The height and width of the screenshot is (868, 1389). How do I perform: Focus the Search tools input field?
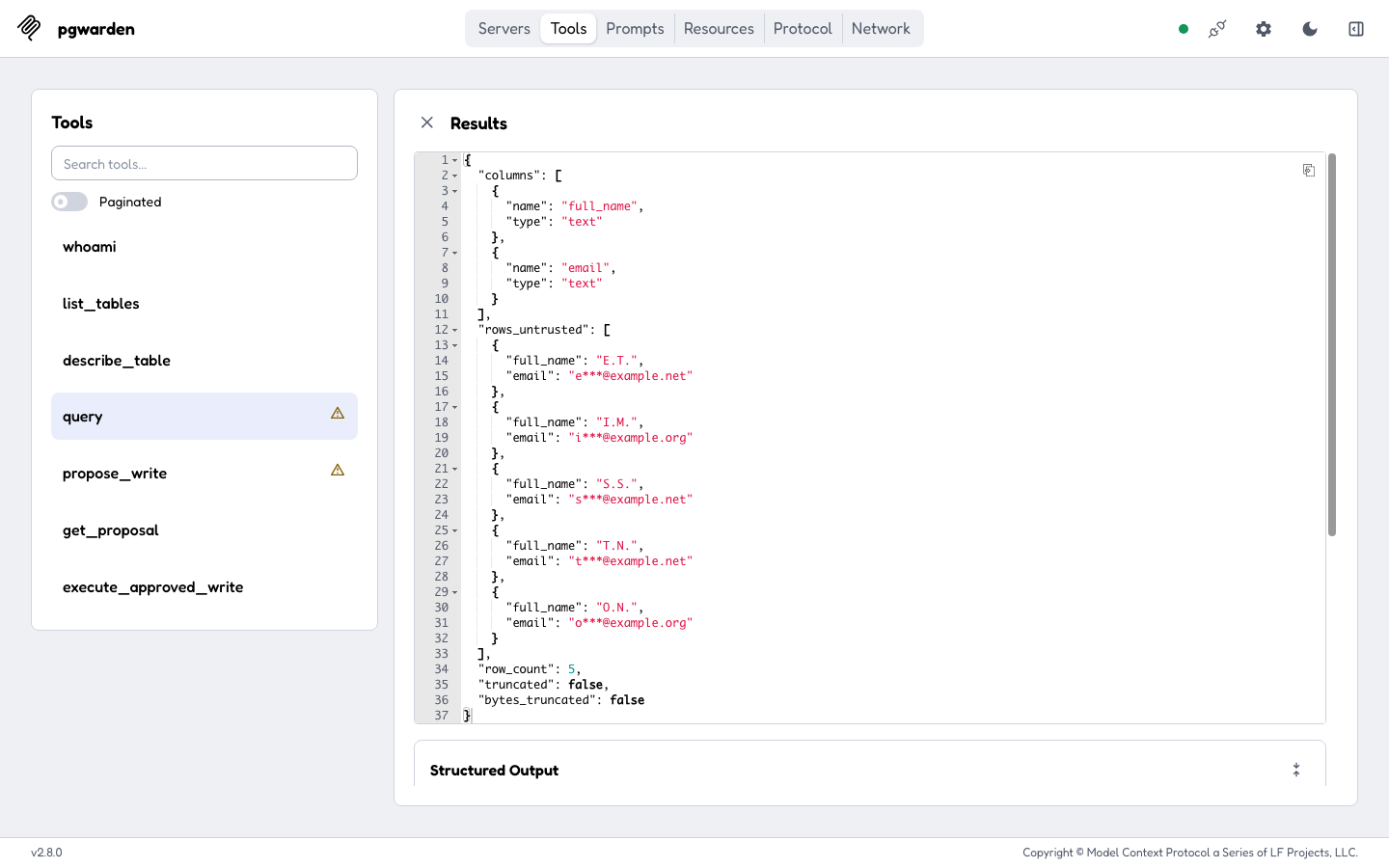click(204, 163)
